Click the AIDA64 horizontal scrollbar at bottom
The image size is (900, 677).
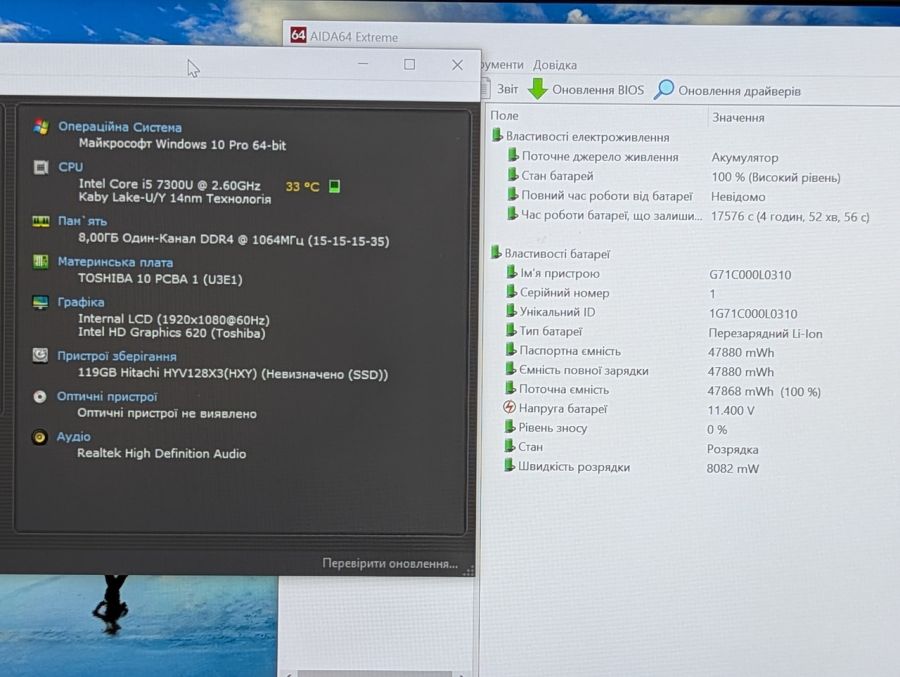point(376,674)
